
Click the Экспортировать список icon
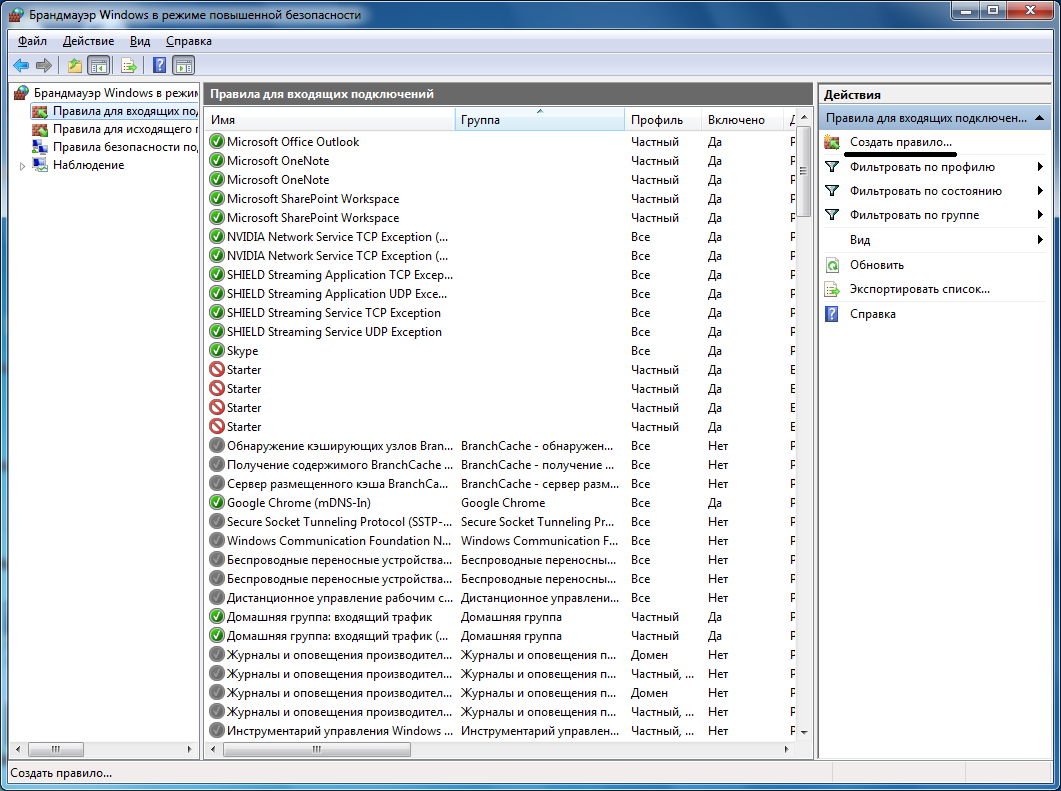(832, 290)
